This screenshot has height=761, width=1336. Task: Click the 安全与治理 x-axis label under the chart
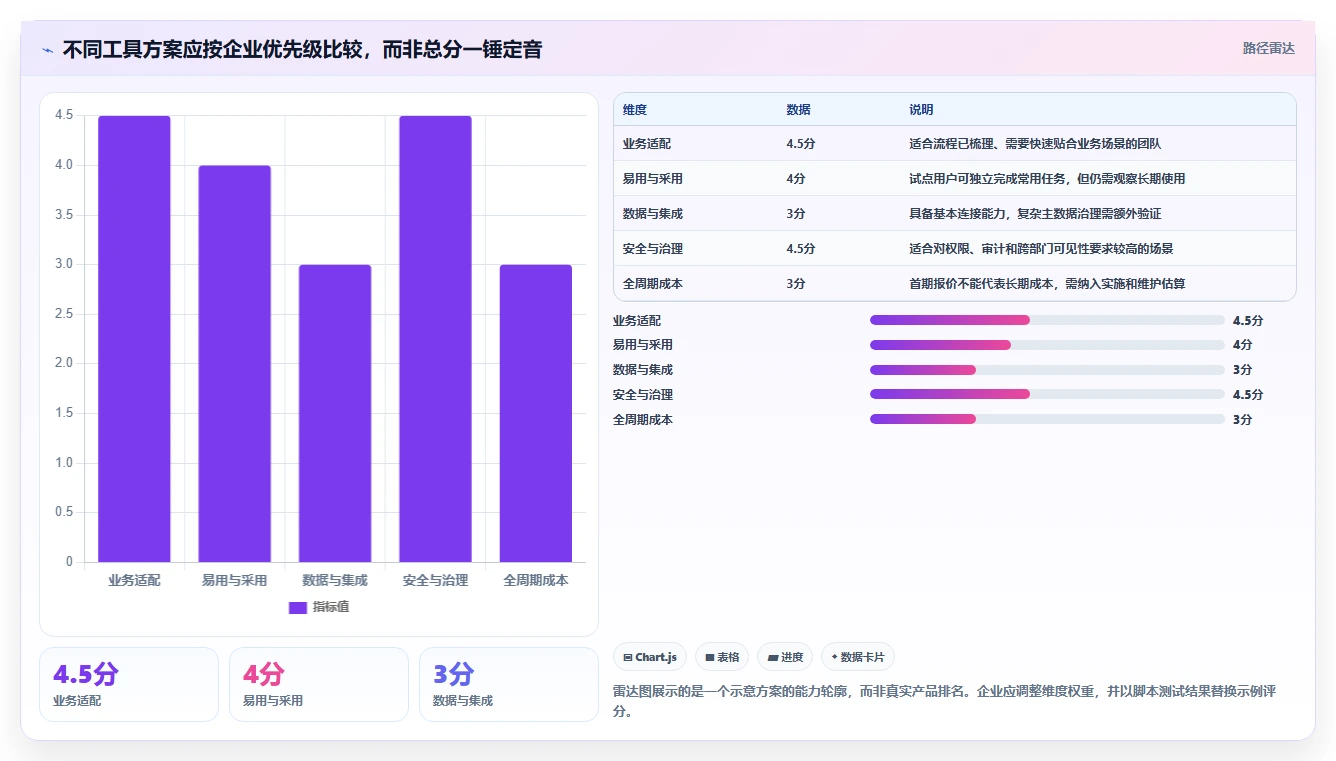(435, 580)
